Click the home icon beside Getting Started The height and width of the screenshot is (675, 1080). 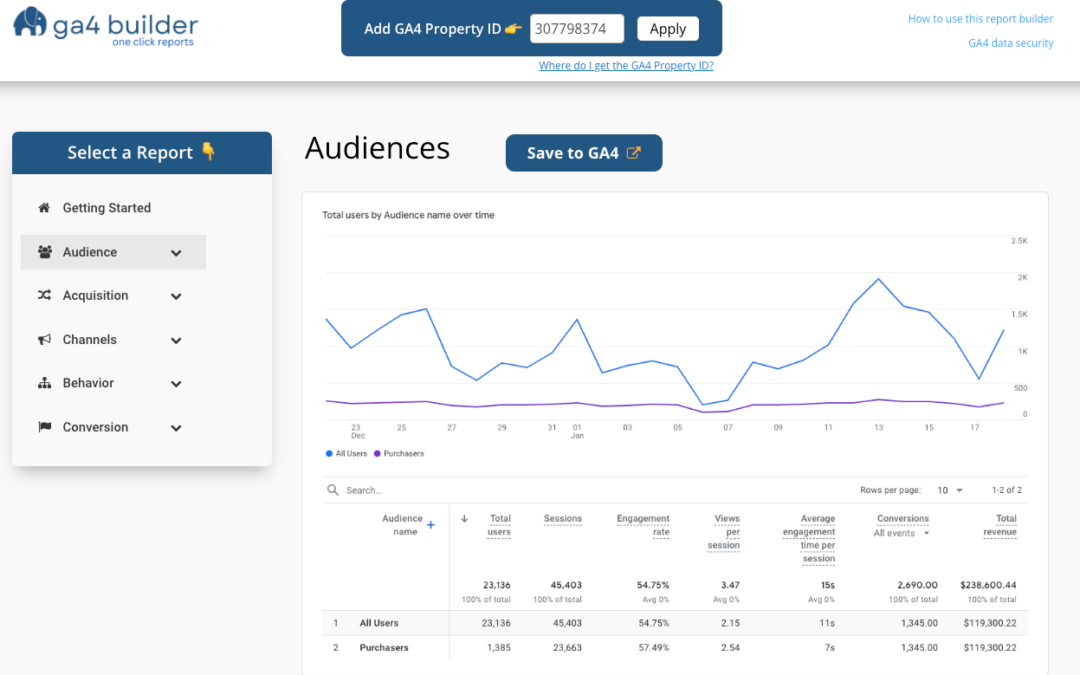(x=44, y=207)
